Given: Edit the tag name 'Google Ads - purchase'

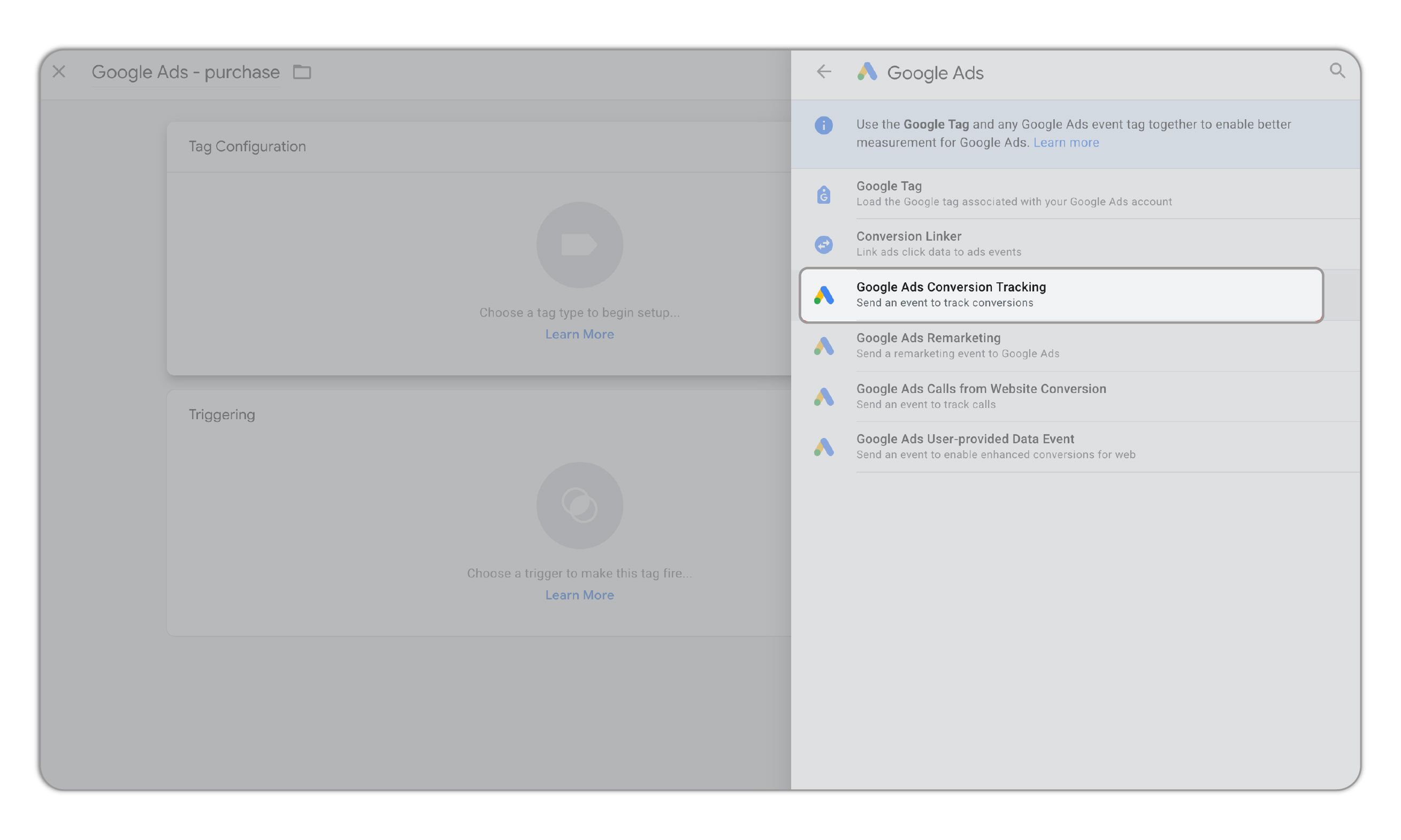Looking at the screenshot, I should [x=185, y=72].
